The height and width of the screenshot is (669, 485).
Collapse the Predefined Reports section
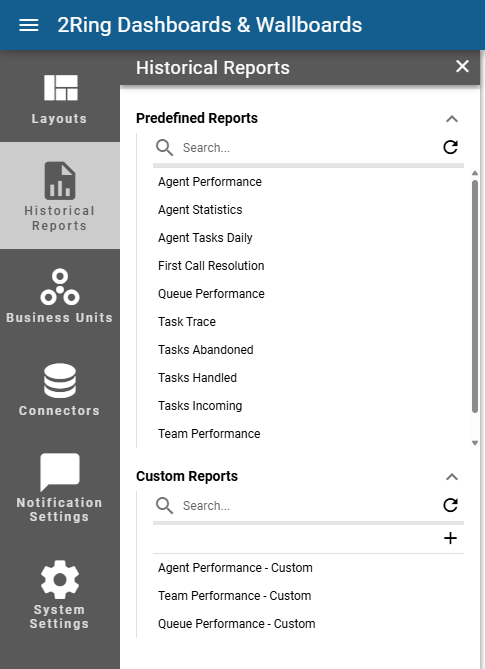point(452,119)
